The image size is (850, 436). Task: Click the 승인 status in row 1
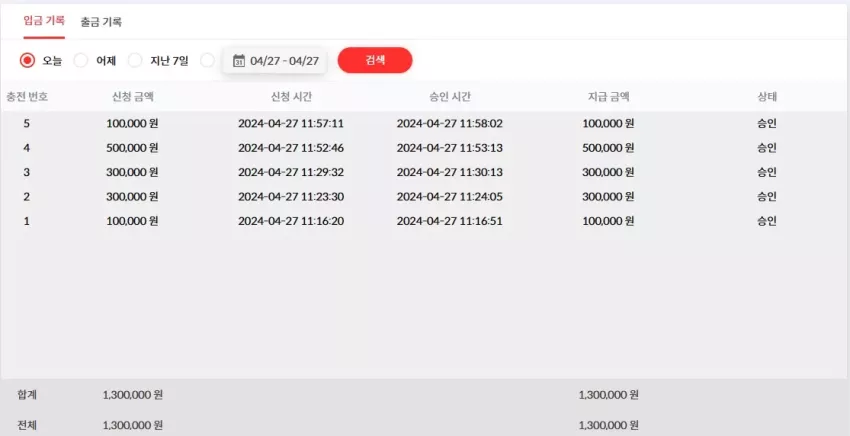tap(767, 221)
